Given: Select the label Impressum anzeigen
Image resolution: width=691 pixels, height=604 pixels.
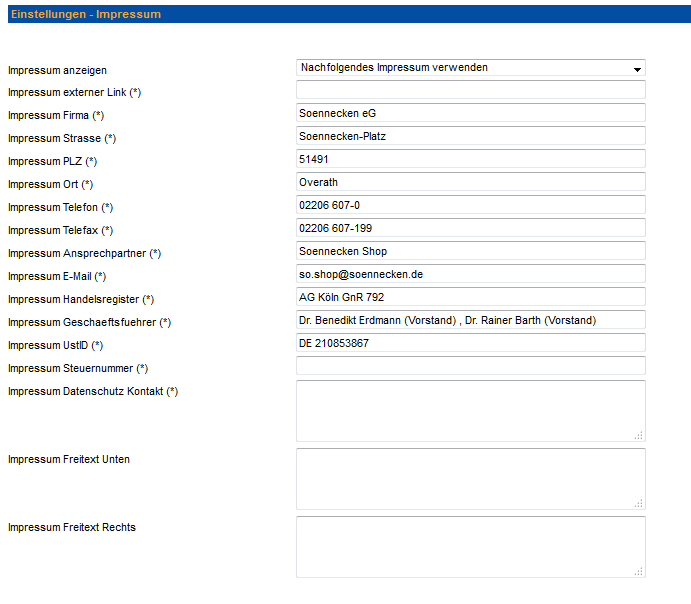Looking at the screenshot, I should [x=57, y=70].
